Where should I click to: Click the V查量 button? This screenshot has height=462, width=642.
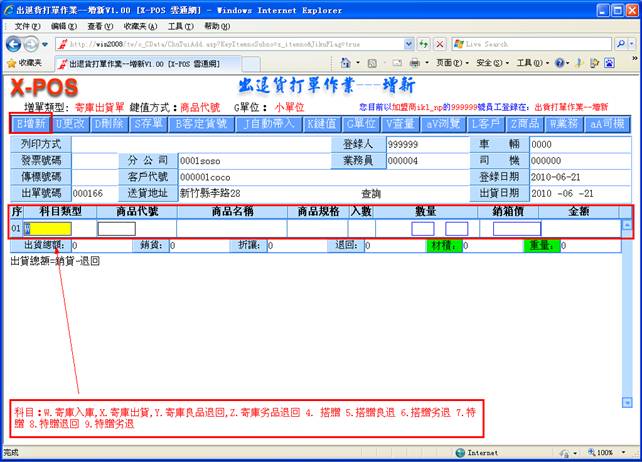pos(403,124)
